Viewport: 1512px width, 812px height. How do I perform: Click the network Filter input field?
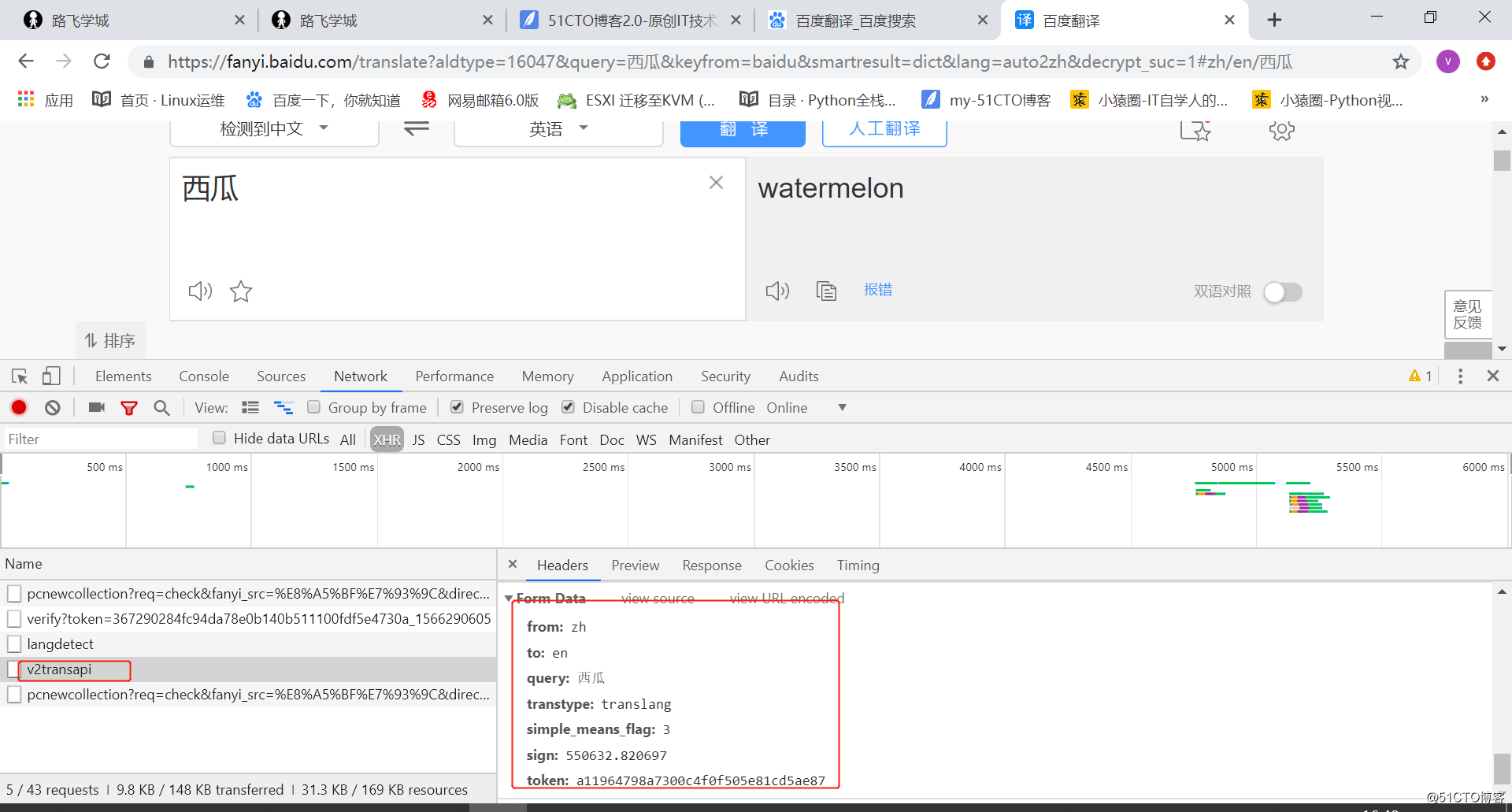[101, 439]
